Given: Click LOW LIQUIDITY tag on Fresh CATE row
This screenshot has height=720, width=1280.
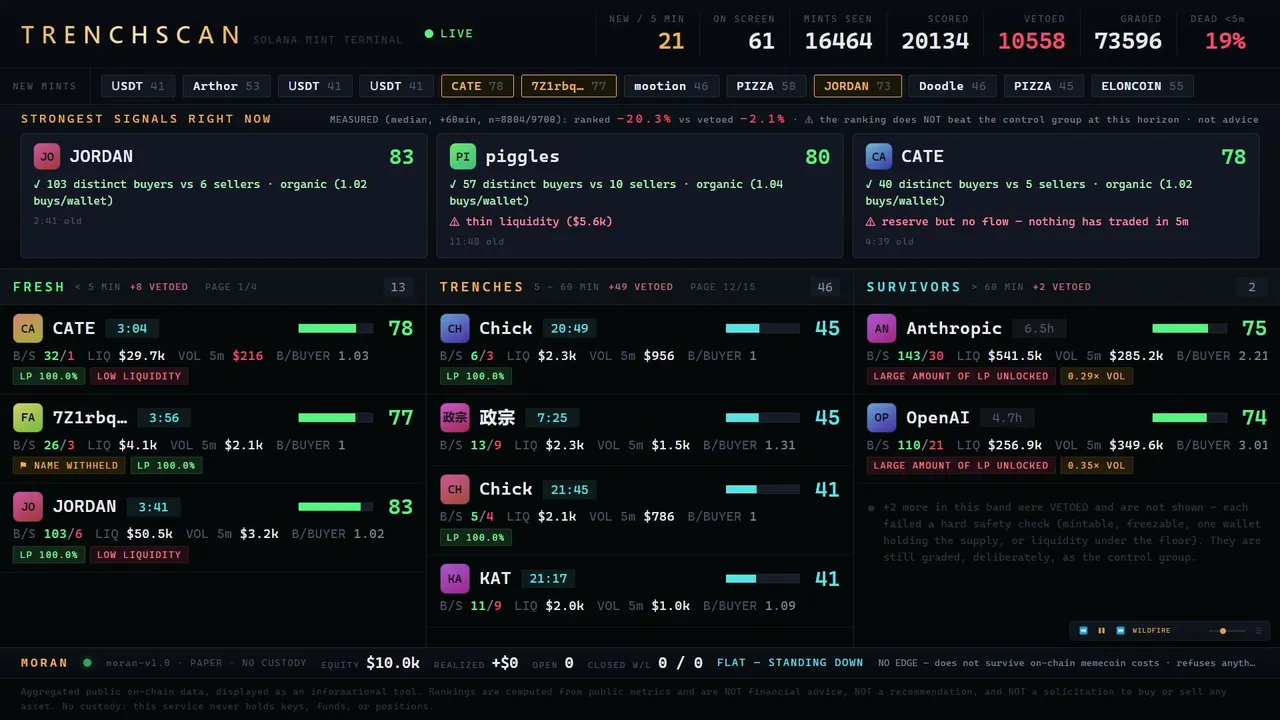Looking at the screenshot, I should [x=139, y=376].
